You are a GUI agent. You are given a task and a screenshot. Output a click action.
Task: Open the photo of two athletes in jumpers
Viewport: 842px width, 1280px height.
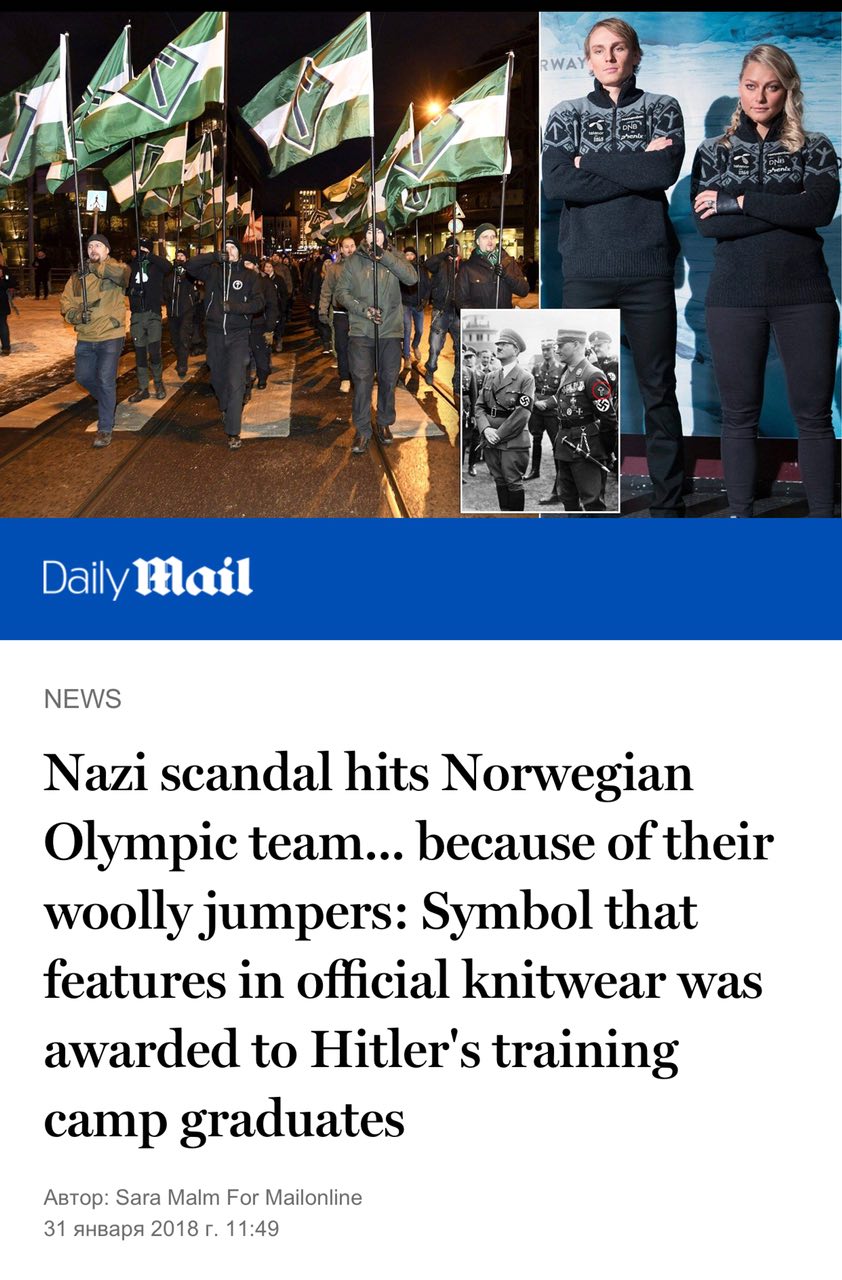pos(691,264)
